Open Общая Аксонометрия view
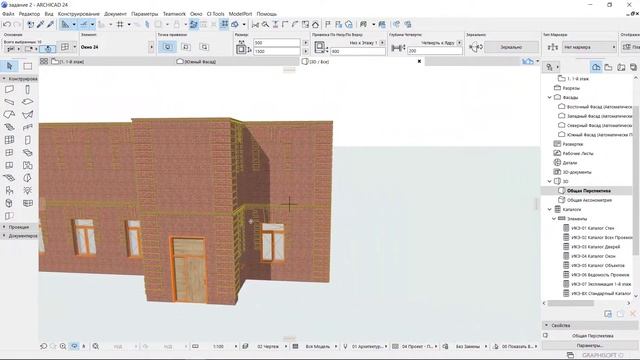This screenshot has width=640, height=360. 589,200
